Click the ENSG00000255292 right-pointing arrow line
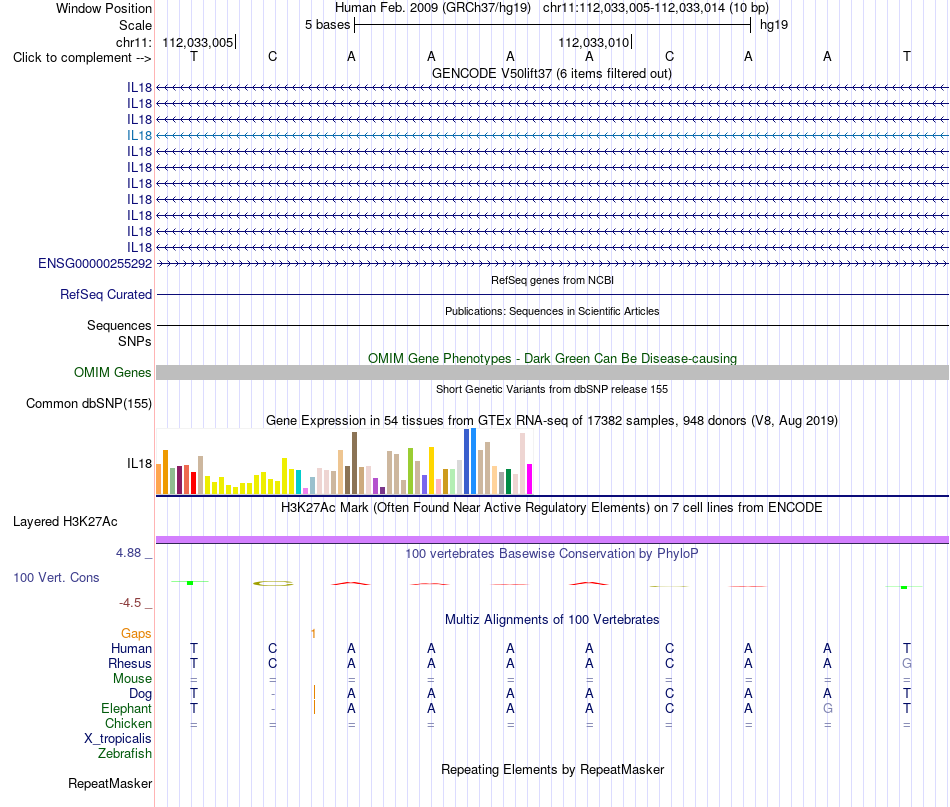950x807 pixels. point(552,264)
